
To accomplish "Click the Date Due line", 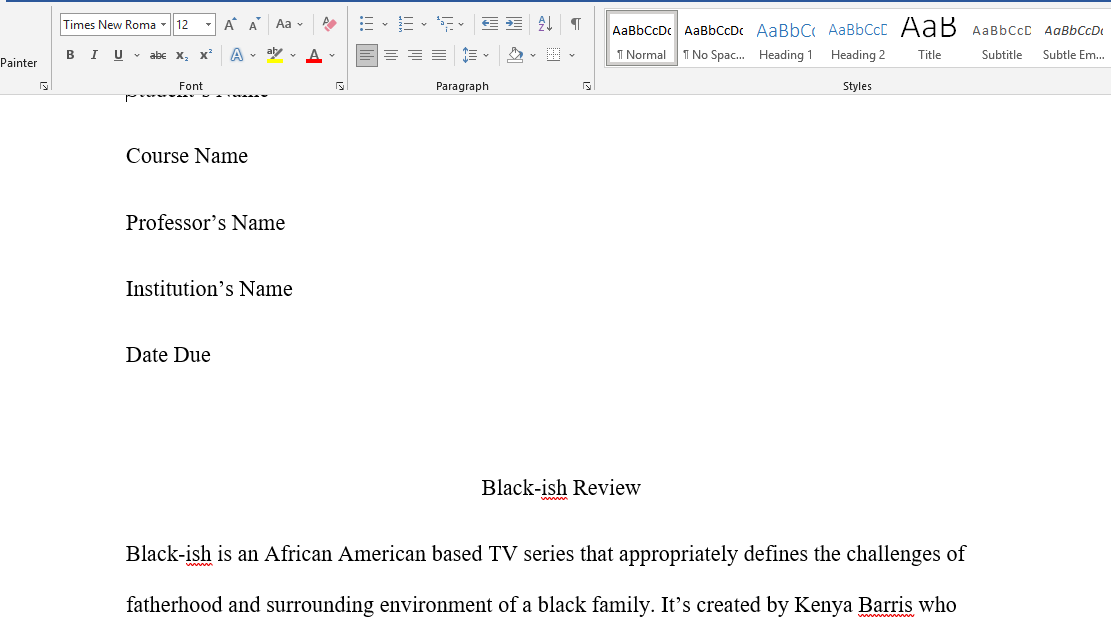I will 168,354.
